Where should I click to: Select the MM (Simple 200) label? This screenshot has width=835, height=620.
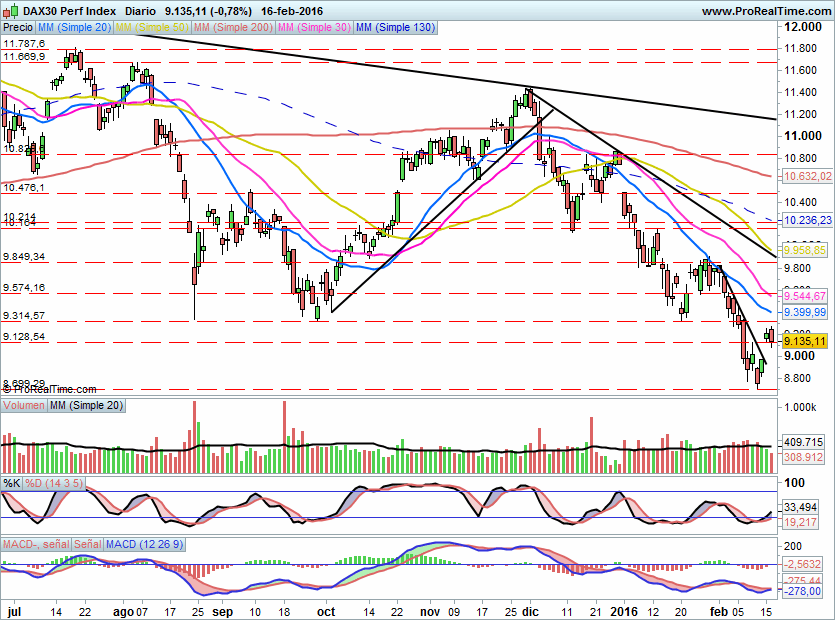(233, 27)
